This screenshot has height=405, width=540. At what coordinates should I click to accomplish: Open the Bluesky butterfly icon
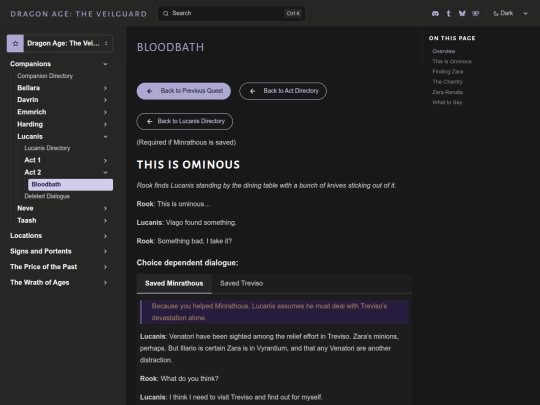click(462, 13)
